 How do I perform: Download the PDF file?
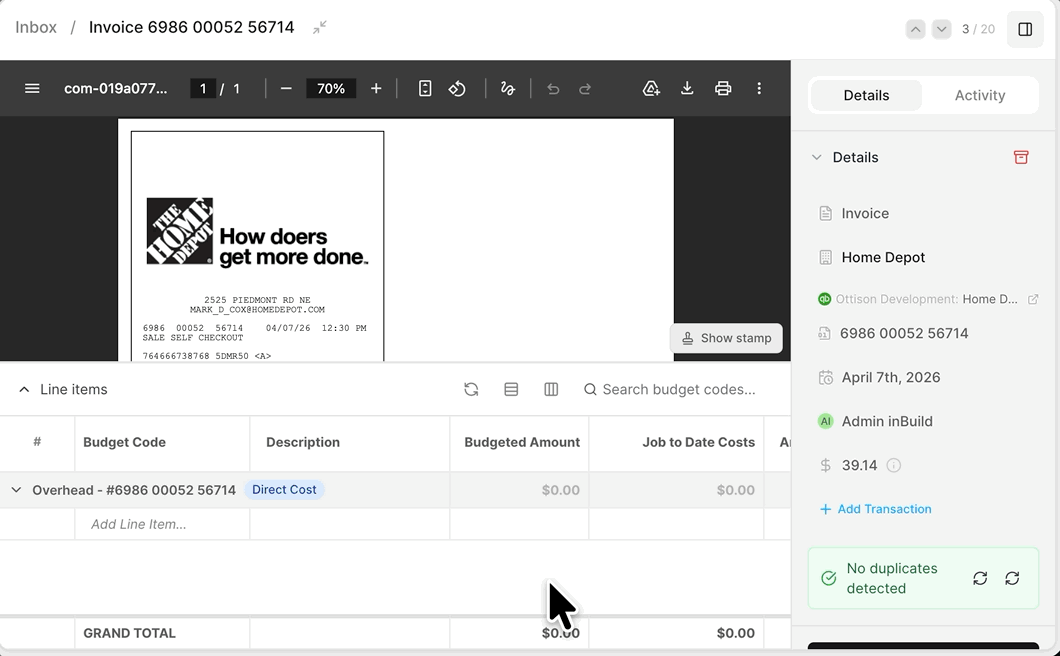tap(687, 89)
